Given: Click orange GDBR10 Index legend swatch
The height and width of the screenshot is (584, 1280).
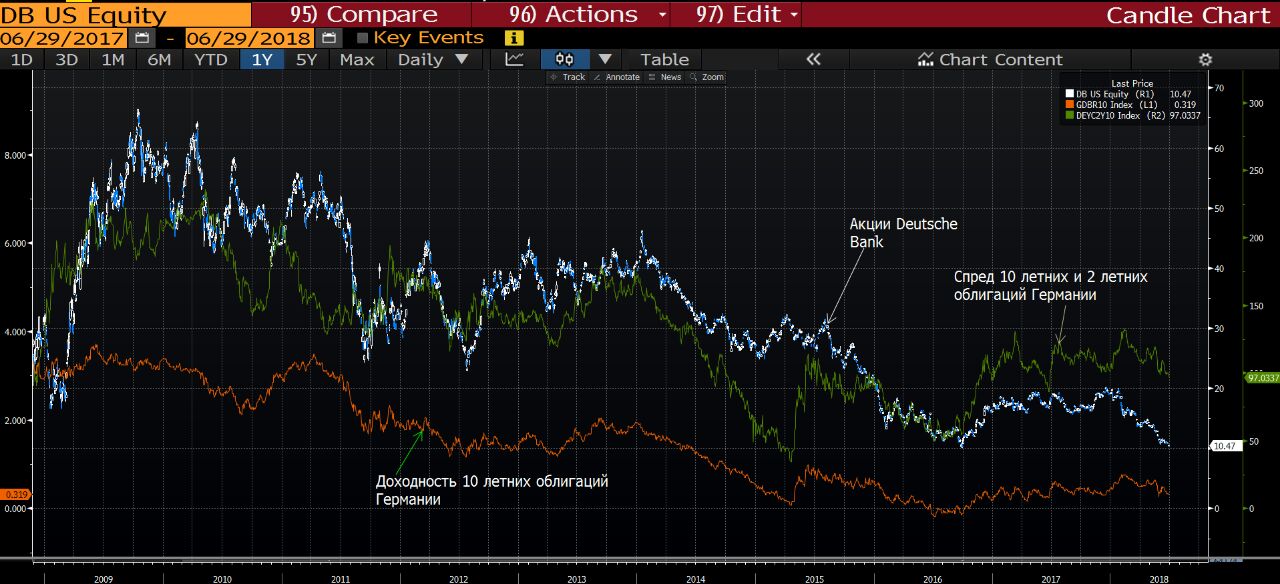Looking at the screenshot, I should (x=1069, y=104).
